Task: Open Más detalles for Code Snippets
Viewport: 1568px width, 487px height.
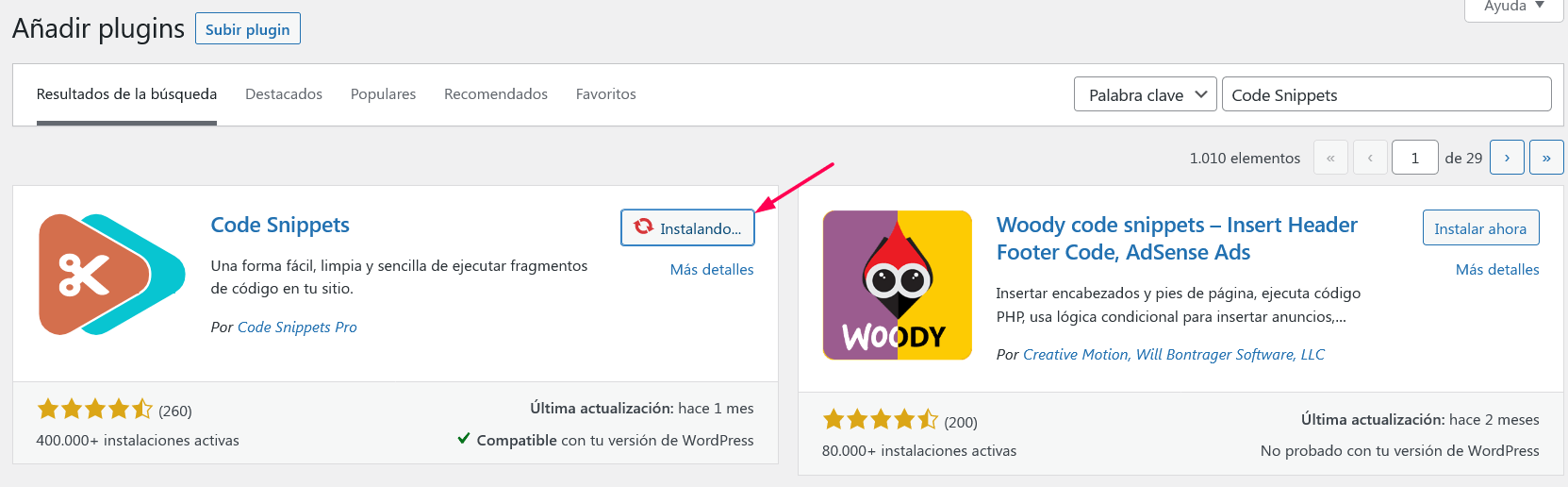Action: pyautogui.click(x=712, y=269)
